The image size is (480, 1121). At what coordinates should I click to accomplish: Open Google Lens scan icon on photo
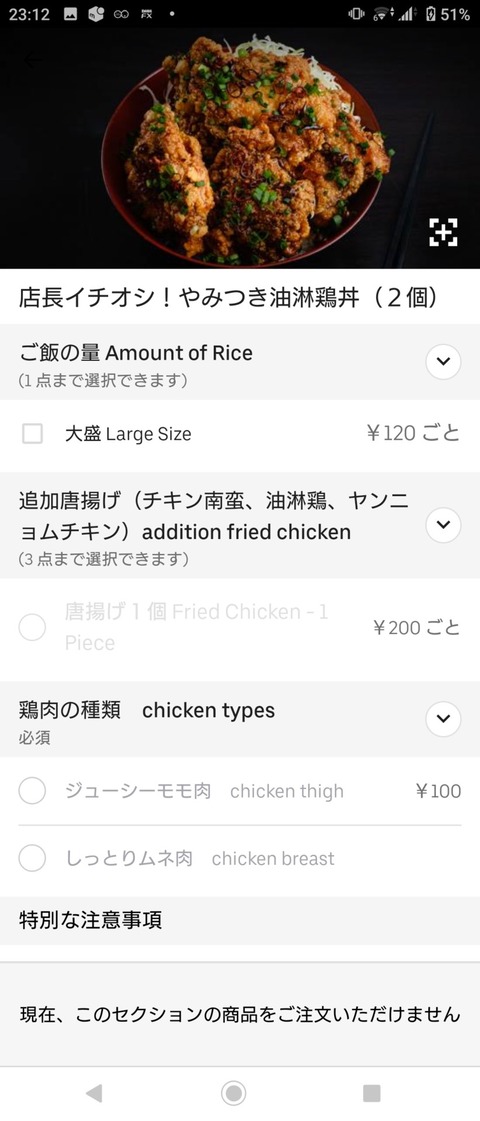click(443, 232)
